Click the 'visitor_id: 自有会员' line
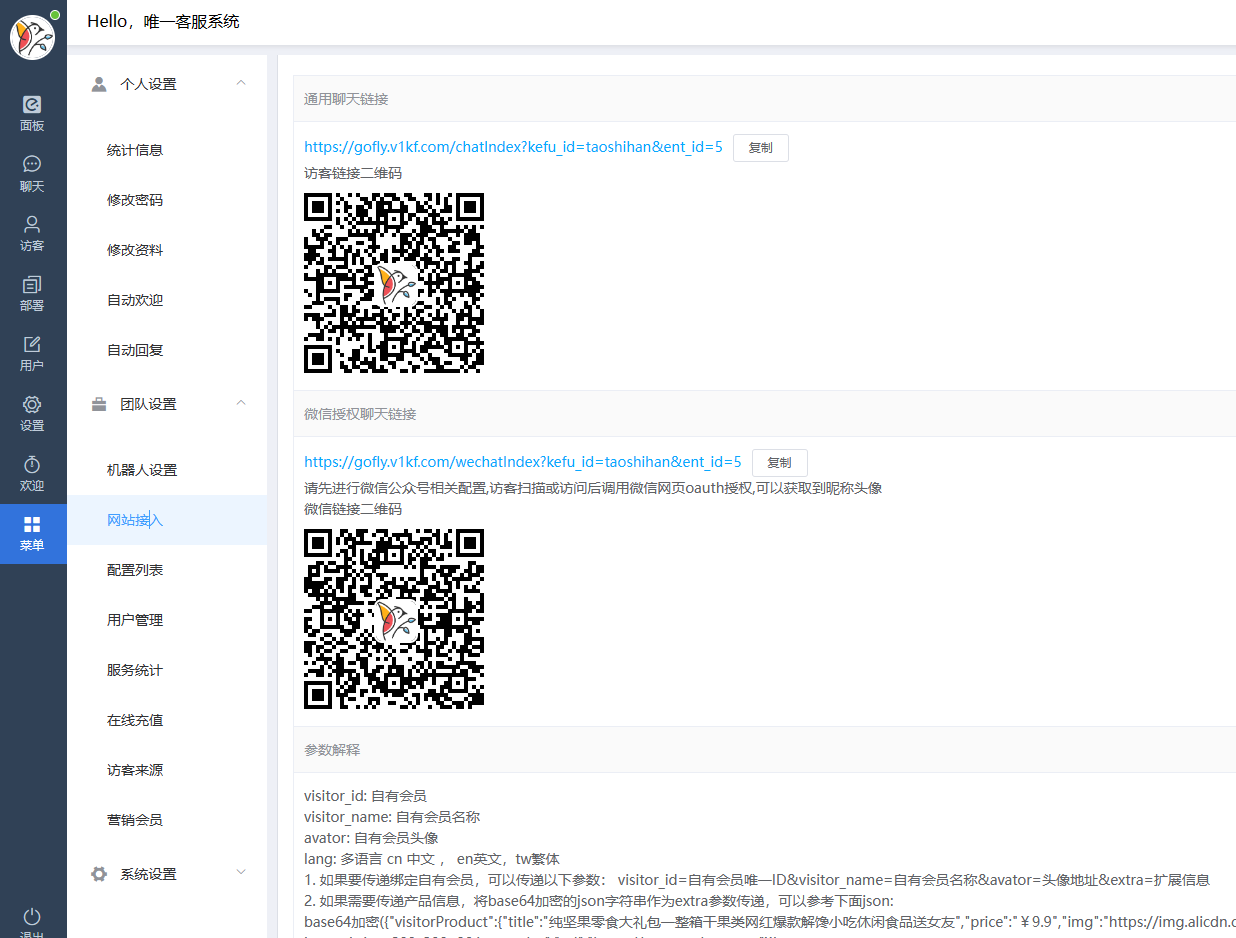Image resolution: width=1236 pixels, height=938 pixels. coord(365,796)
